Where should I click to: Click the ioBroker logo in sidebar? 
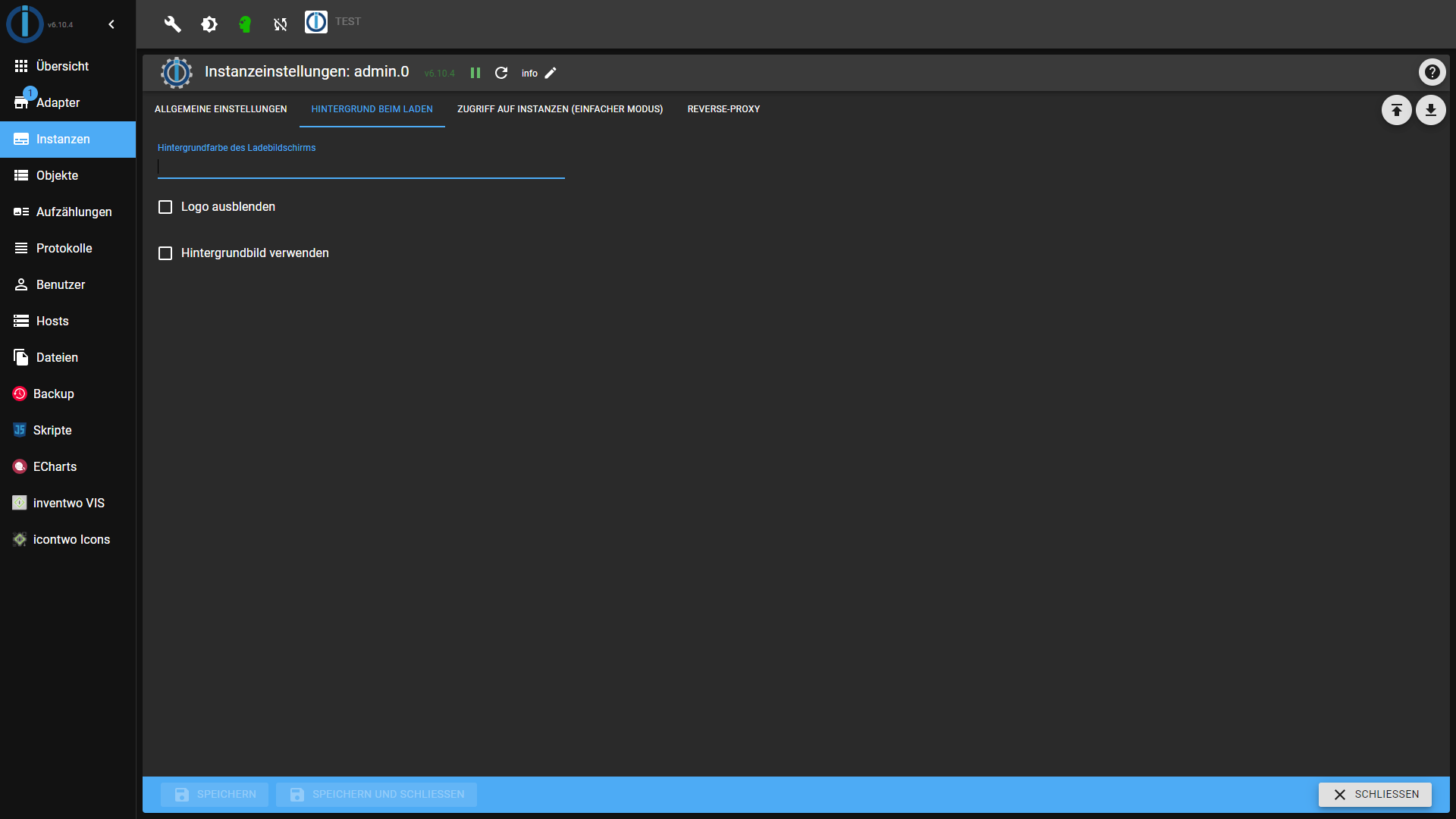[x=25, y=24]
